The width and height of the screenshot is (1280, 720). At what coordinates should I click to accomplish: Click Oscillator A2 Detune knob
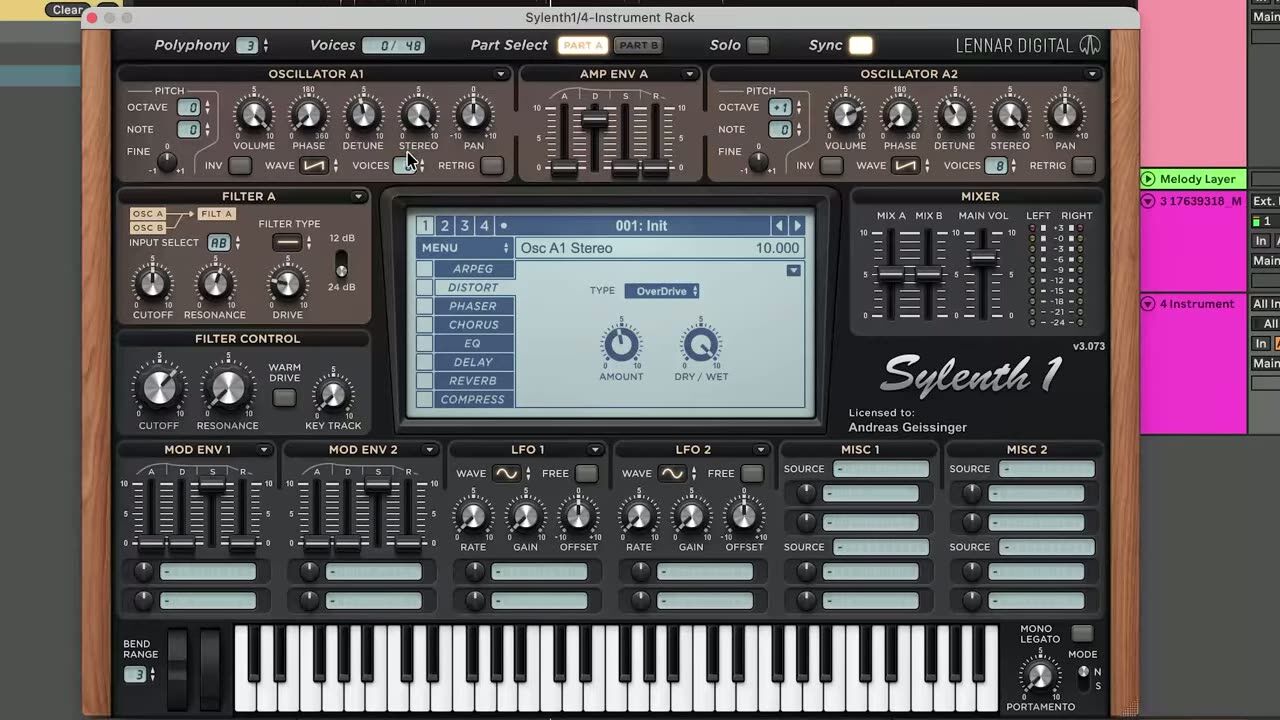[x=955, y=116]
